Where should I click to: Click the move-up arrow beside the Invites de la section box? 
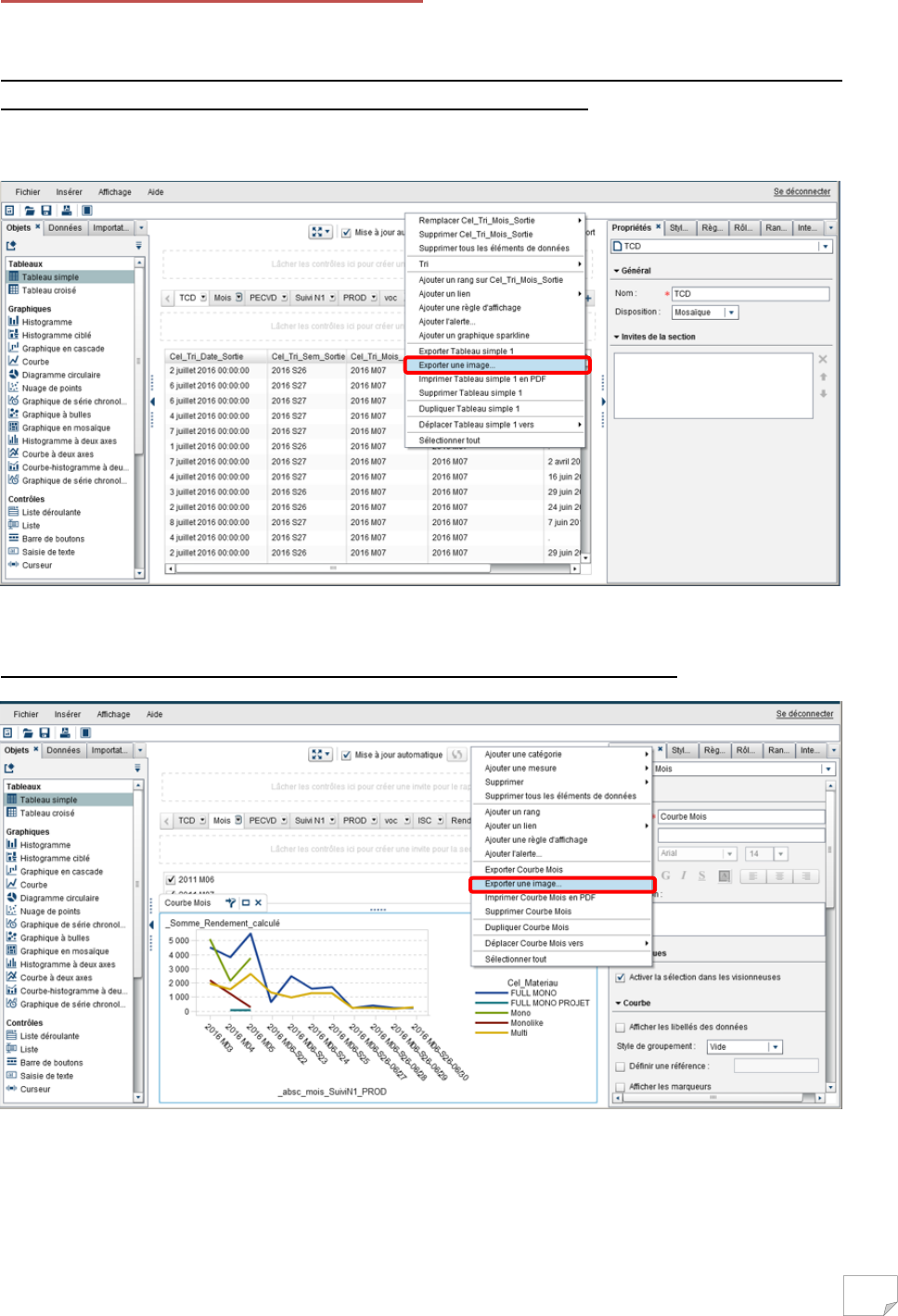click(x=823, y=377)
